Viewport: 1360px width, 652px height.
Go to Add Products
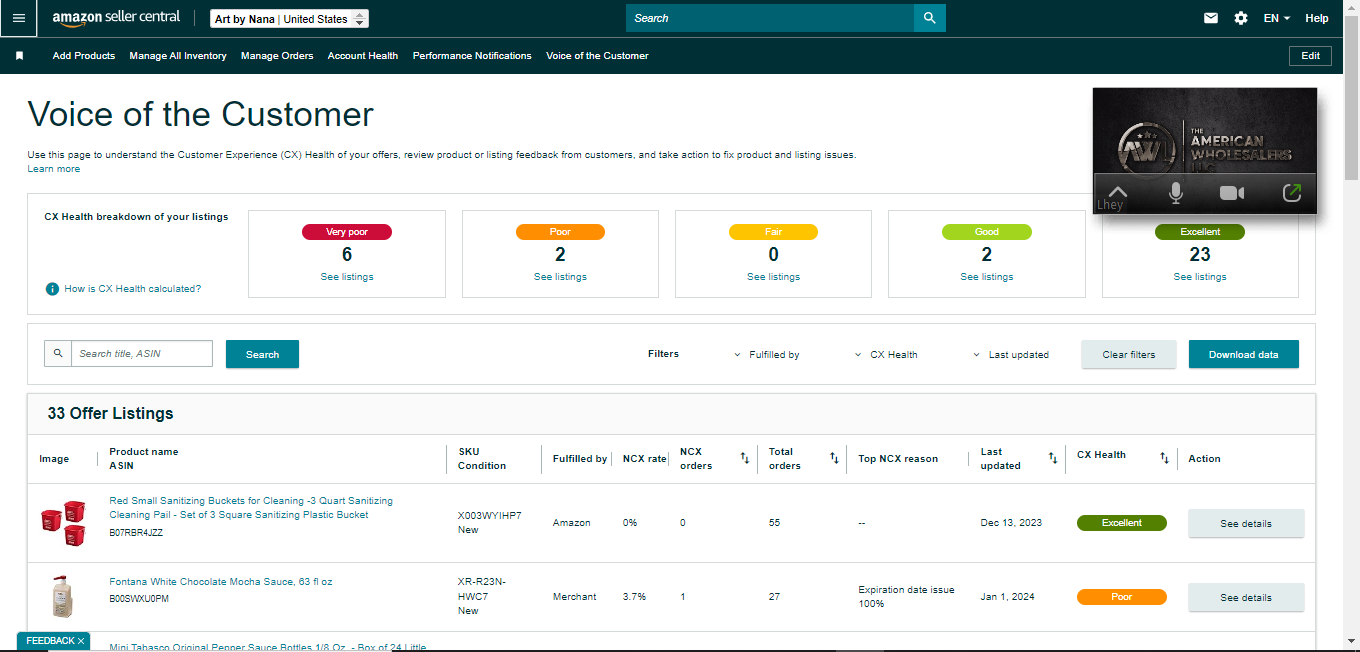pyautogui.click(x=84, y=56)
